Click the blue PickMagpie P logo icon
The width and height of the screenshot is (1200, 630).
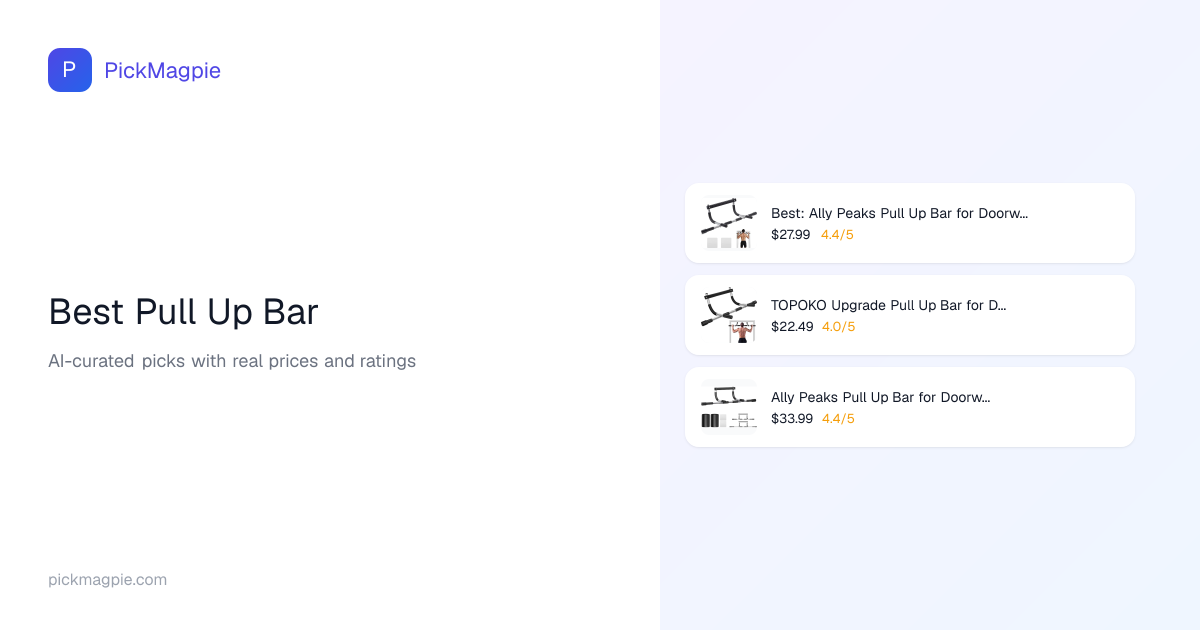(70, 70)
